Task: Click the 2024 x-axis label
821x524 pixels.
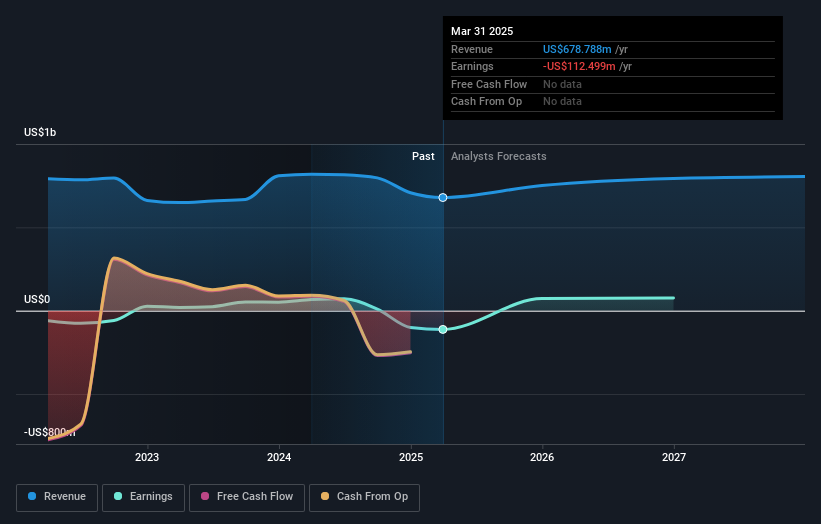Action: pos(279,457)
